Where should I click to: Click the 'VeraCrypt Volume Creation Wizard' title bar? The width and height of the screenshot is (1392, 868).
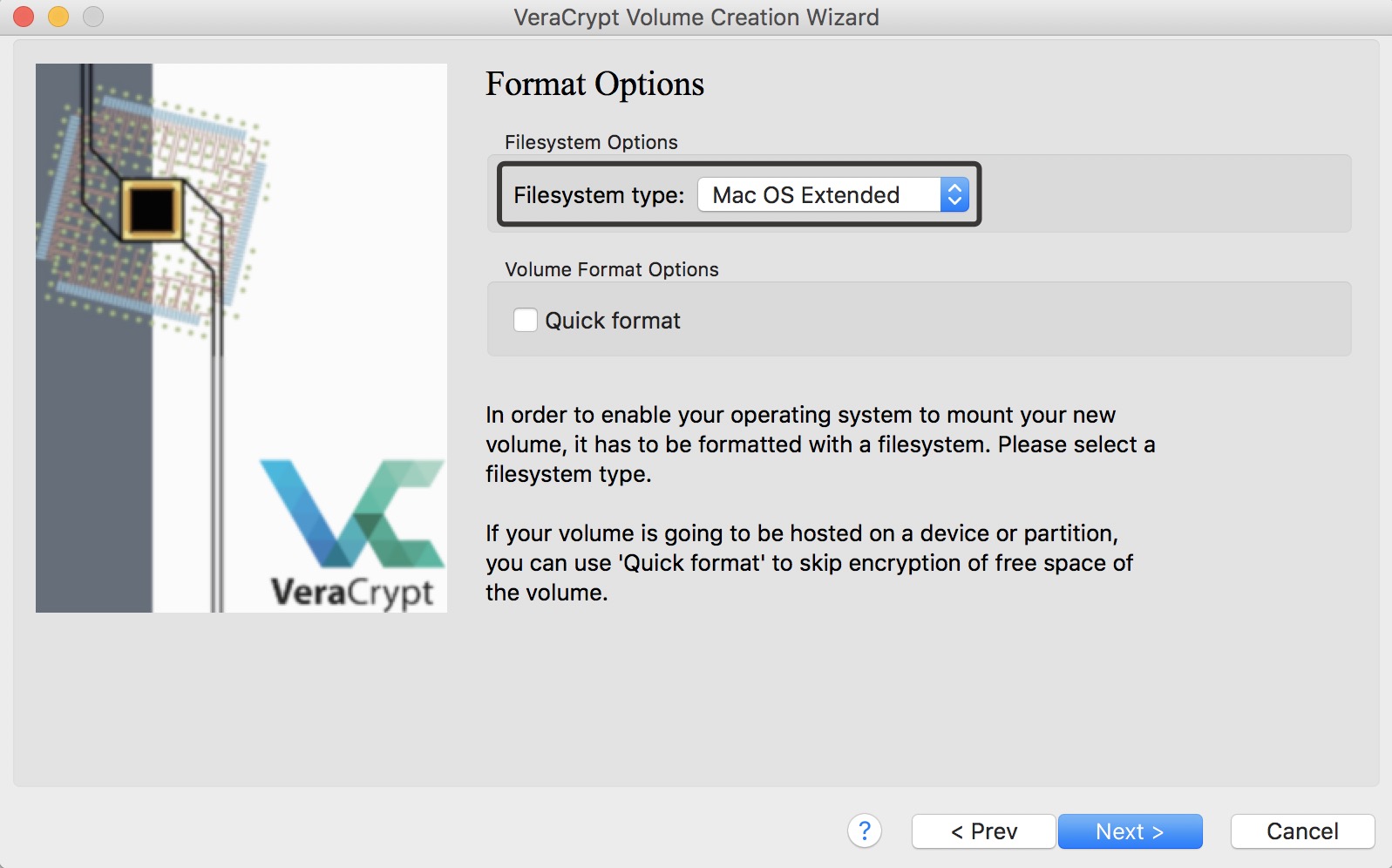696,17
